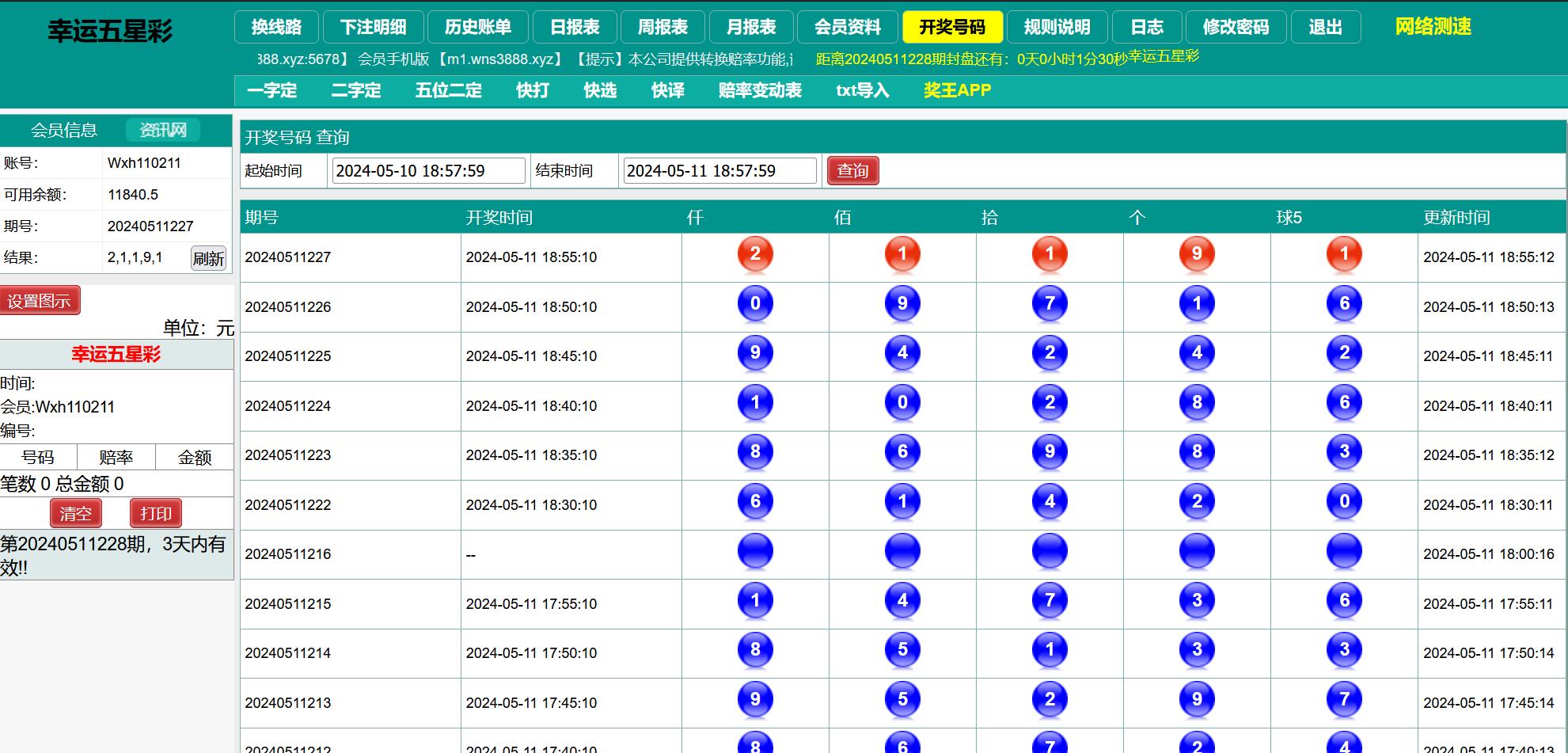Click red ball 2 in period 20240511227
1568x753 pixels.
[x=754, y=254]
